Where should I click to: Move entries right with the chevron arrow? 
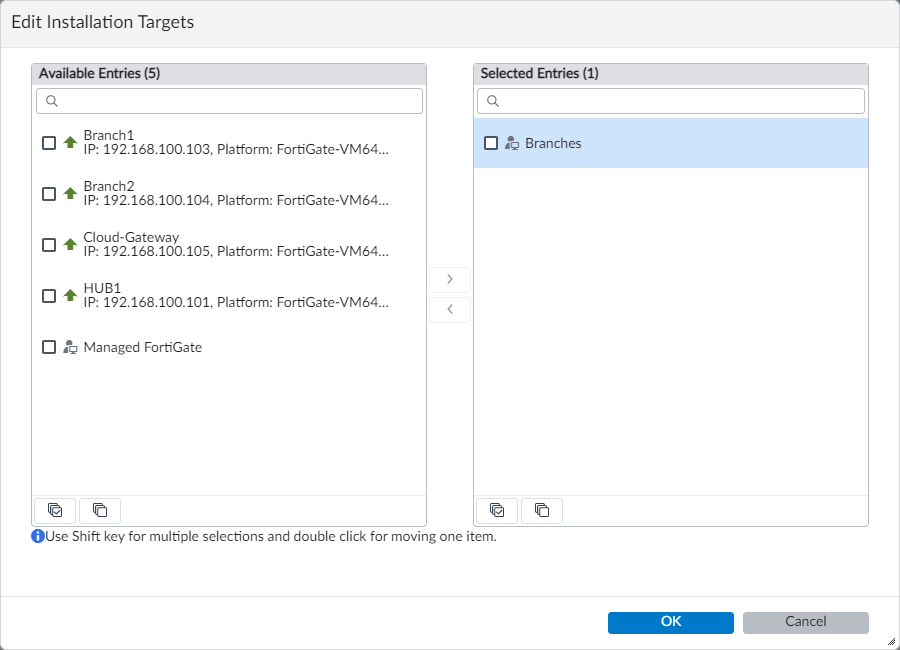pos(450,279)
